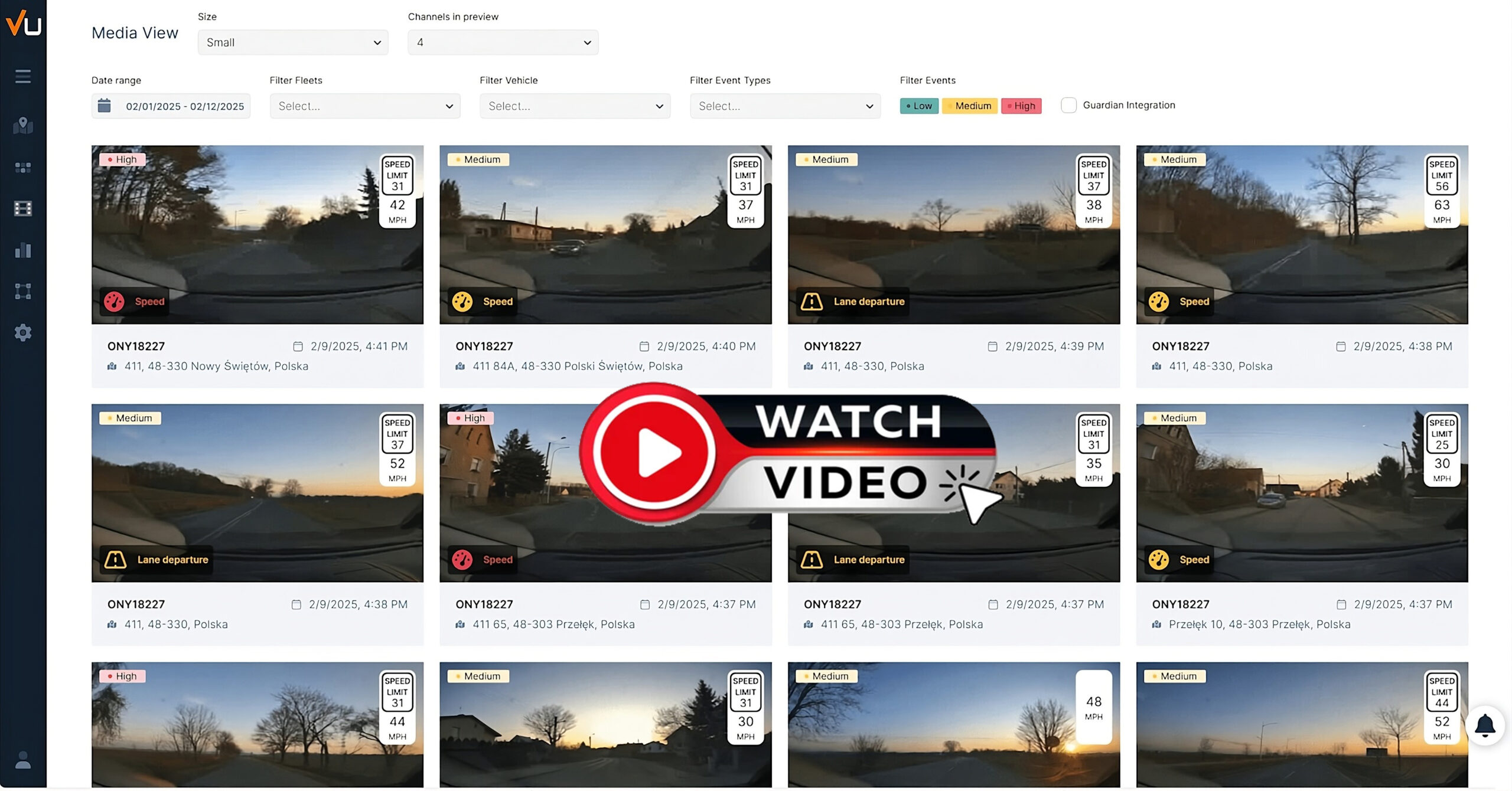Click the notification bell button

(1484, 725)
